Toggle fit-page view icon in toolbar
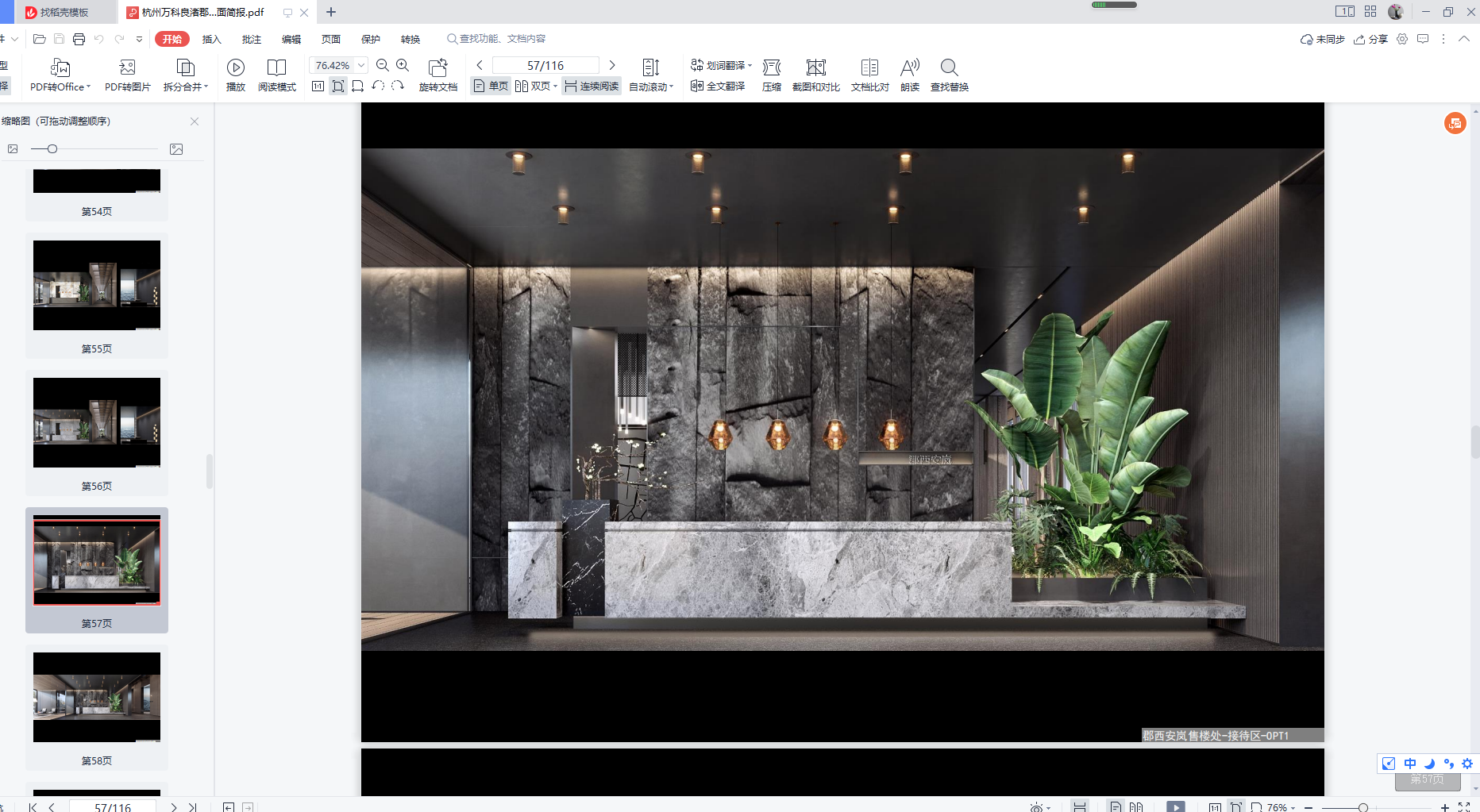 pyautogui.click(x=338, y=86)
